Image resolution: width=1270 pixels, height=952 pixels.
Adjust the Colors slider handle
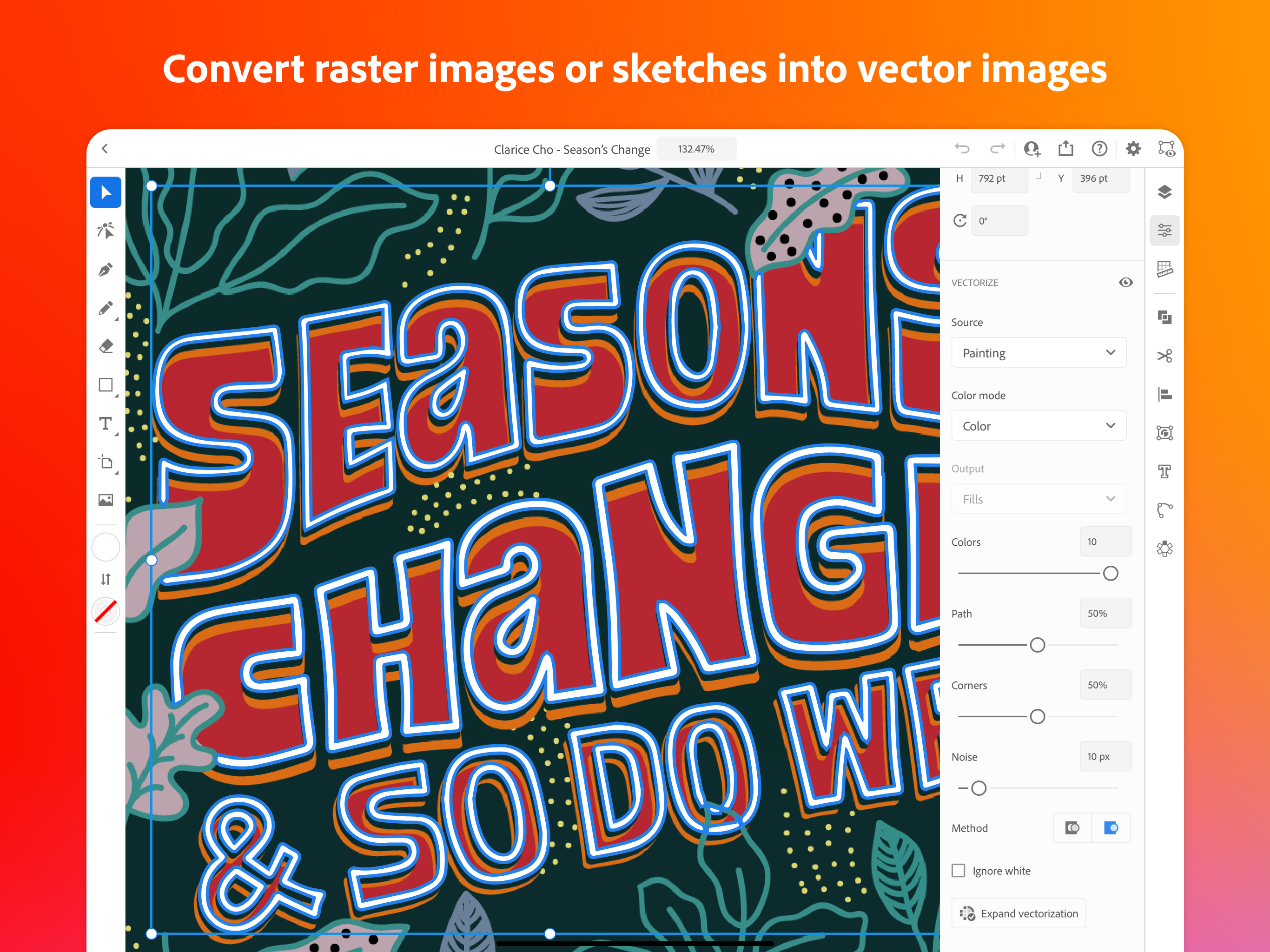1111,573
